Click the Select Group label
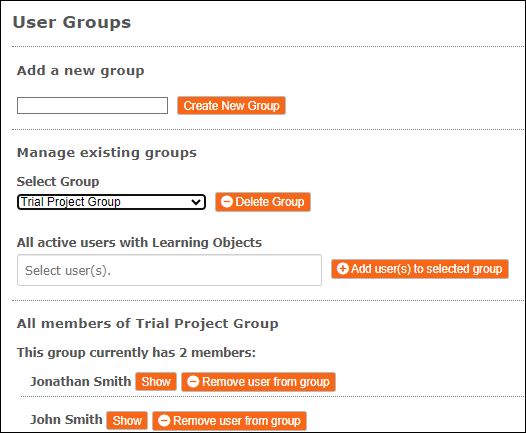This screenshot has width=526, height=433. (x=58, y=181)
